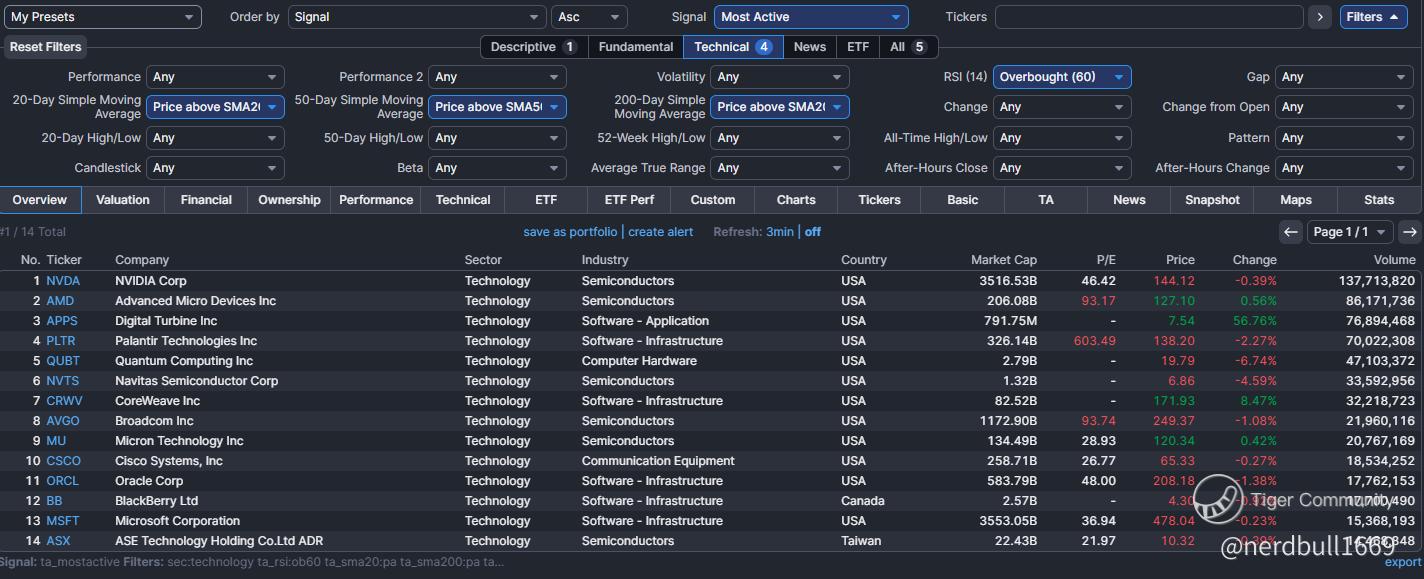Viewport: 1424px width, 579px height.
Task: Expand the Signal Most Active dropdown
Action: pos(810,17)
